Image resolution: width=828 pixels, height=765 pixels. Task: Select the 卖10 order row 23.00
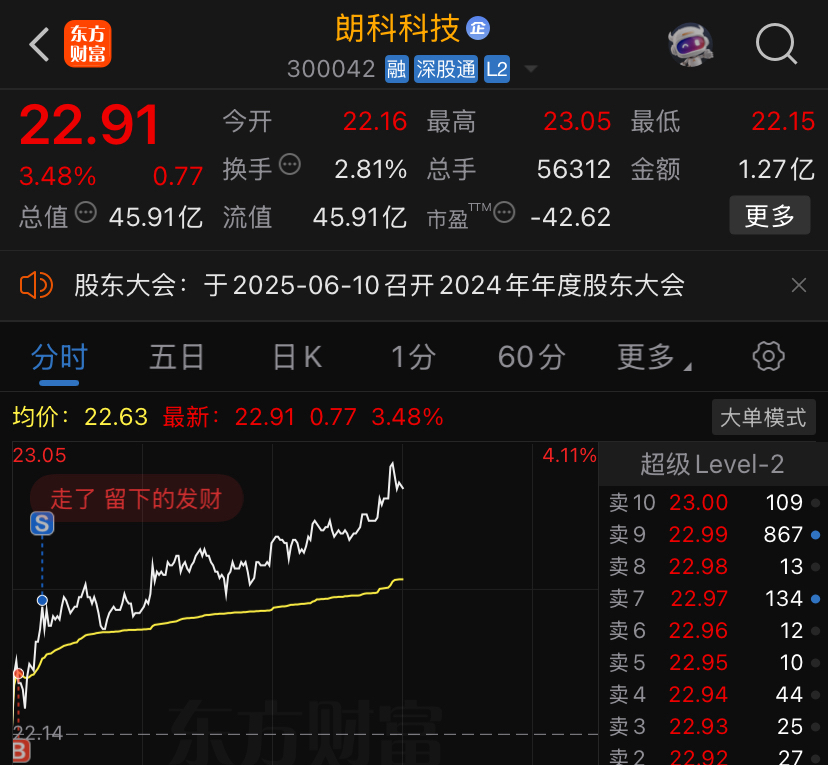coord(714,503)
